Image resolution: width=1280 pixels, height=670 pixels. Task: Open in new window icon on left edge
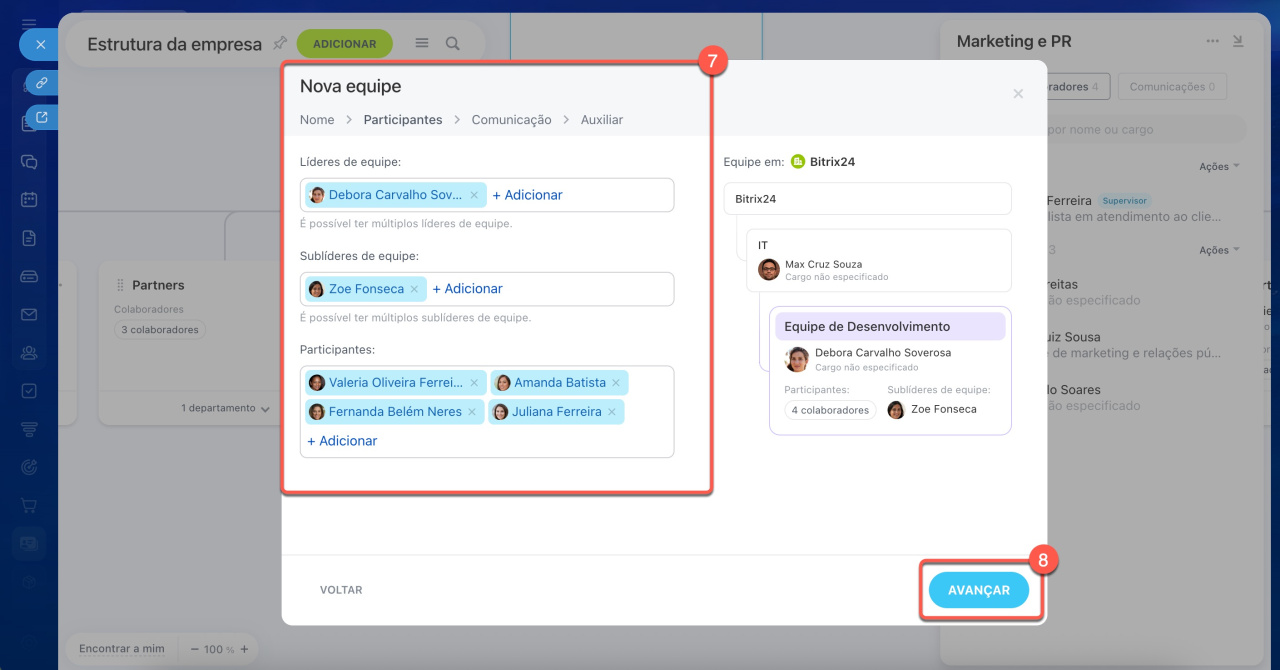point(42,117)
